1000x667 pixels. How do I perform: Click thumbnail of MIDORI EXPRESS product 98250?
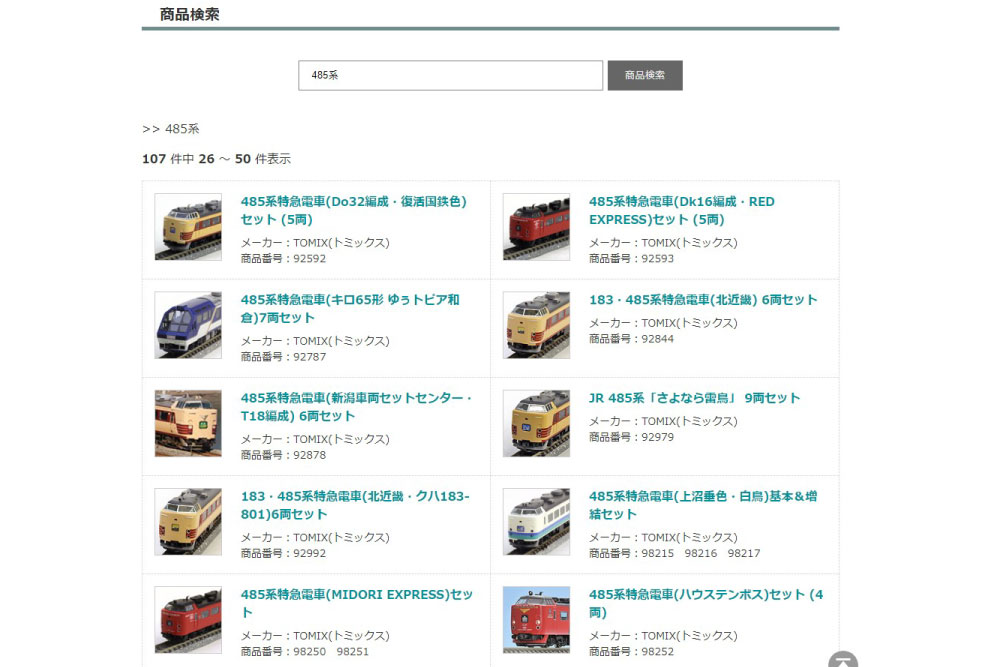tap(188, 620)
